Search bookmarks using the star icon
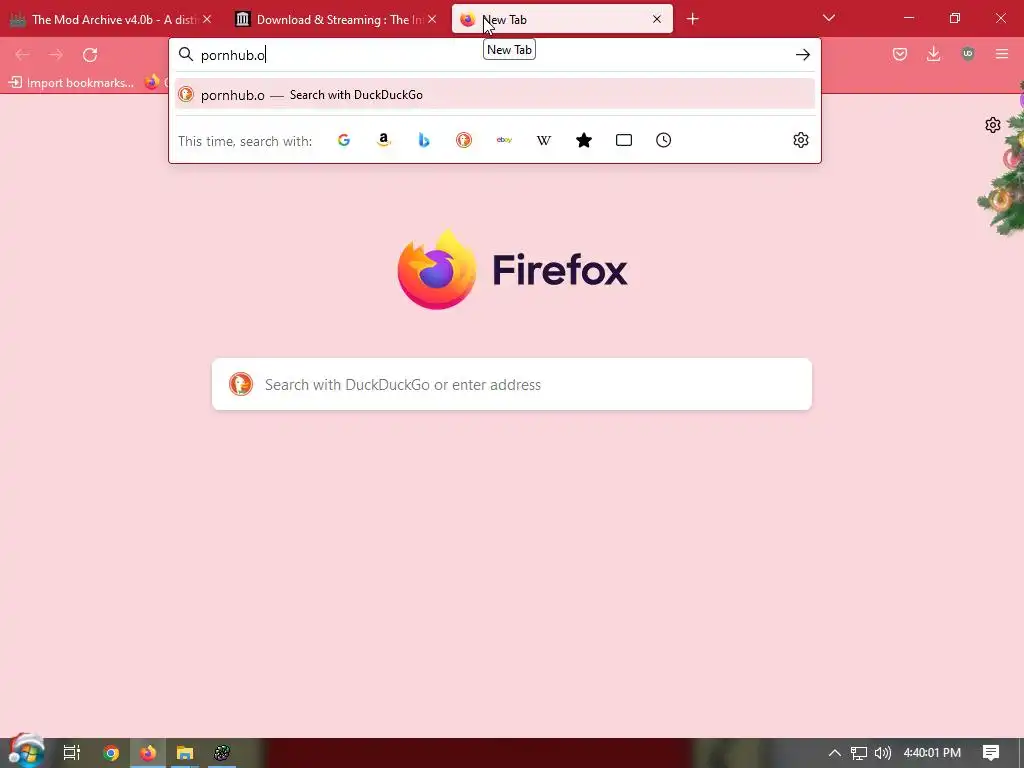1024x768 pixels. click(x=584, y=140)
